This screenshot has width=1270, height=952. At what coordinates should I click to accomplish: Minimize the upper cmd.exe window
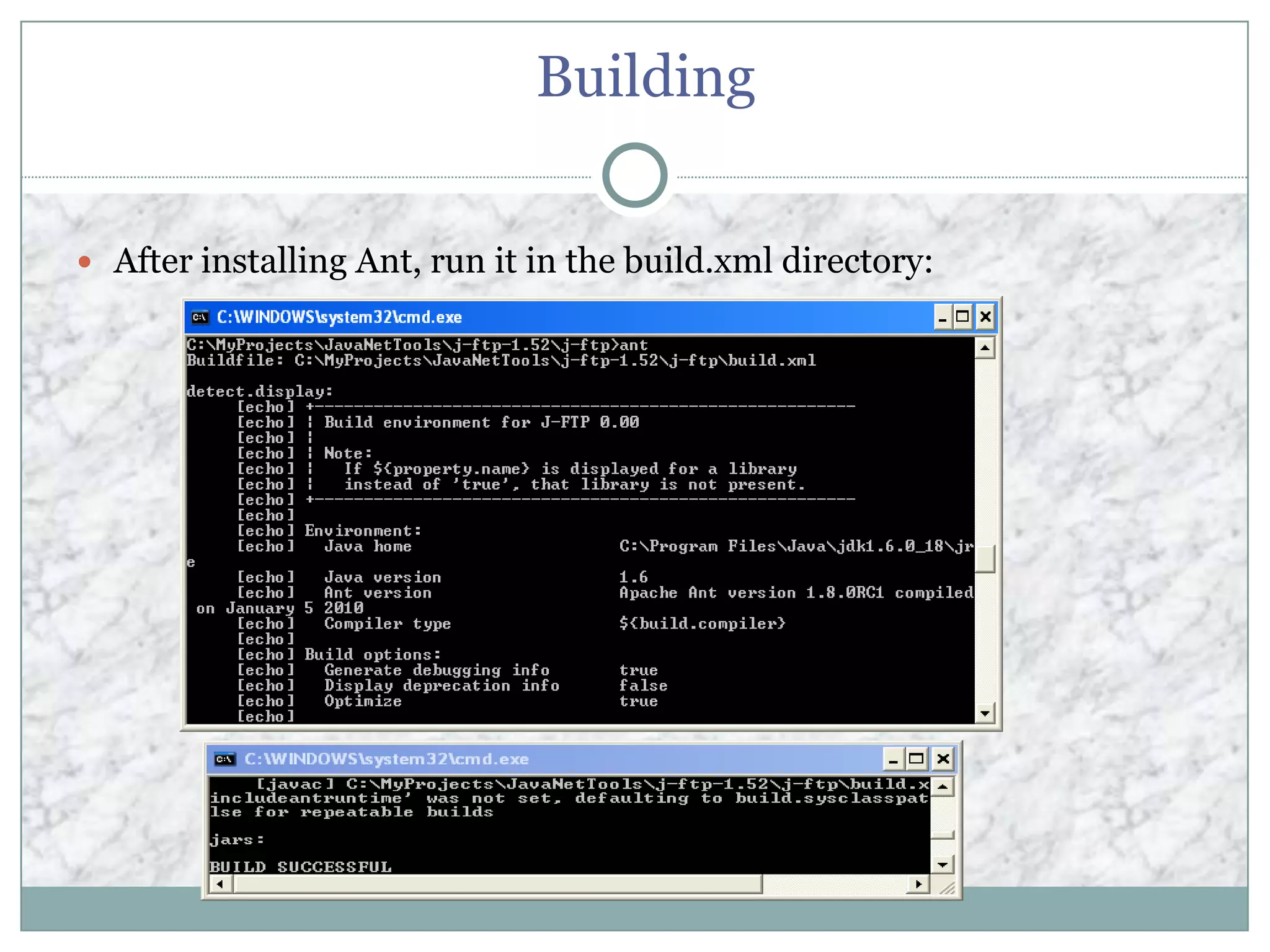tap(943, 317)
